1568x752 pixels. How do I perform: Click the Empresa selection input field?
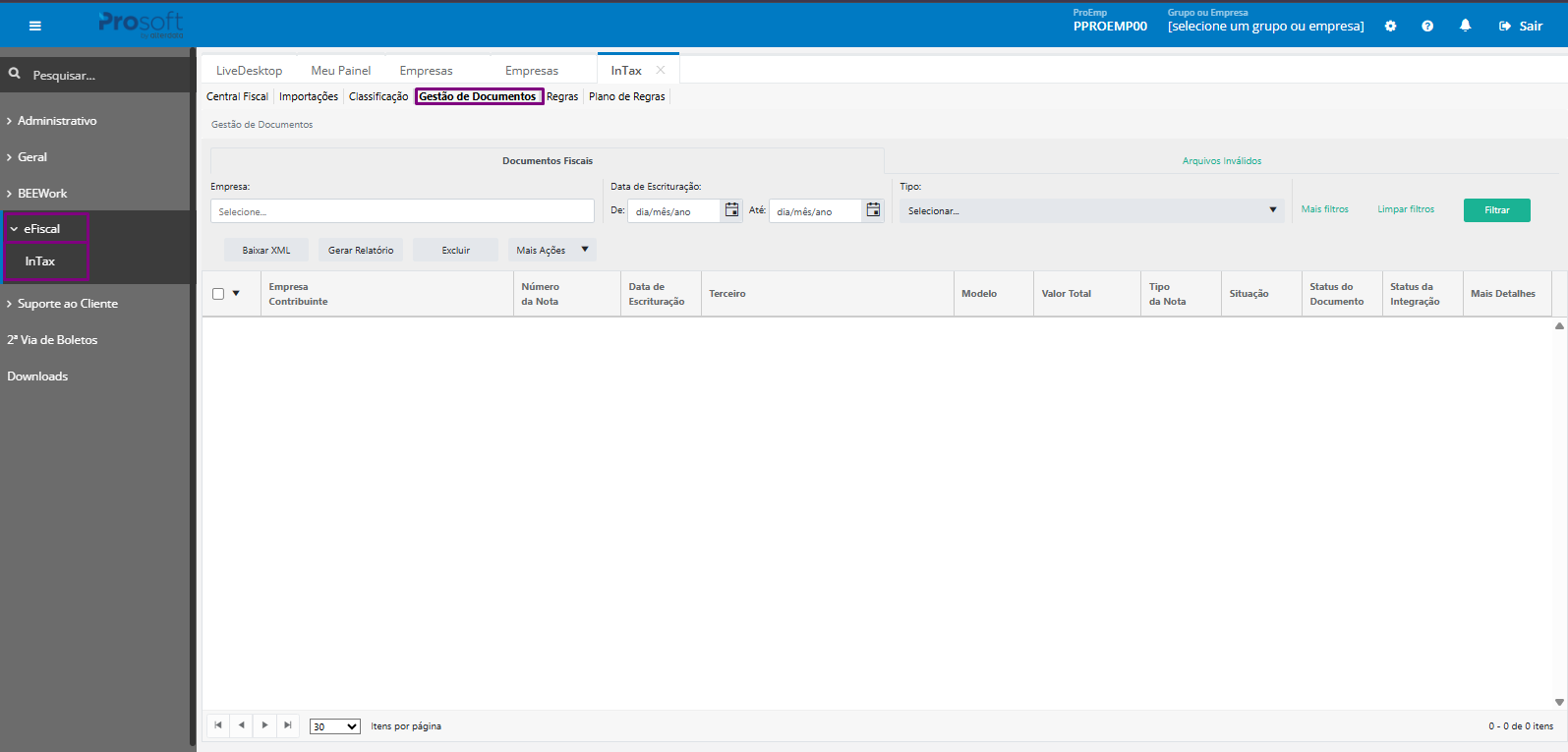[402, 211]
